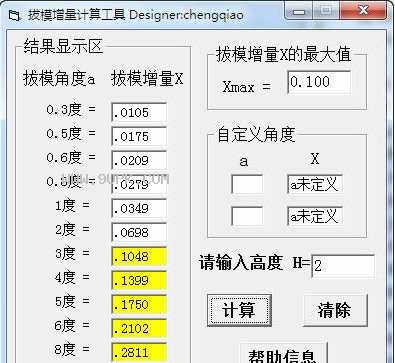Click the 0.3度 result field .0105
Viewport: 395px width, 363px height.
(x=139, y=112)
